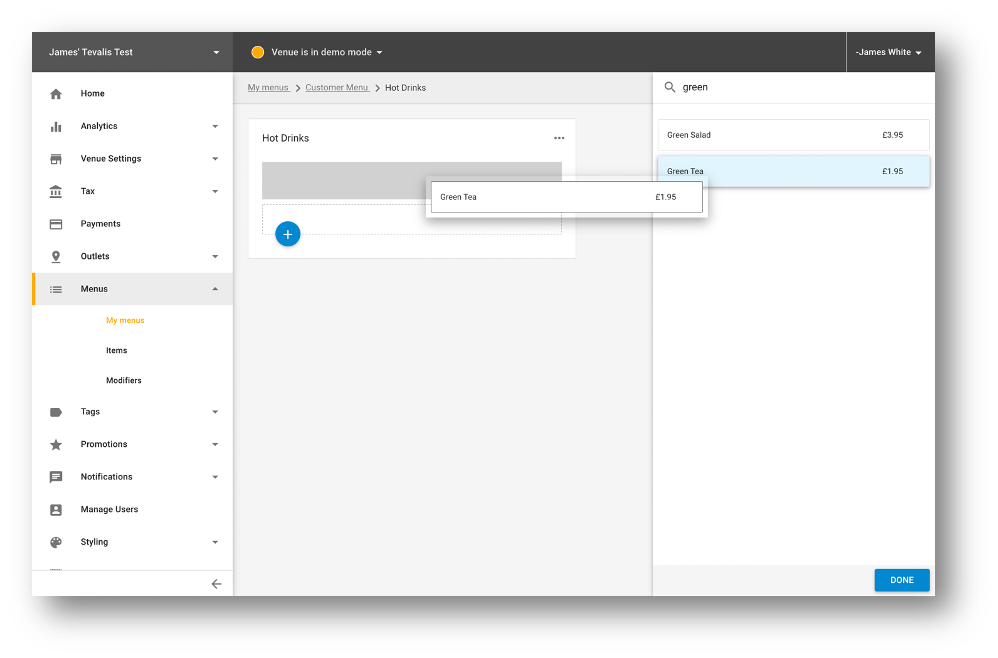Add an item with the blue plus button
Viewport: 998px width, 658px height.
click(287, 233)
